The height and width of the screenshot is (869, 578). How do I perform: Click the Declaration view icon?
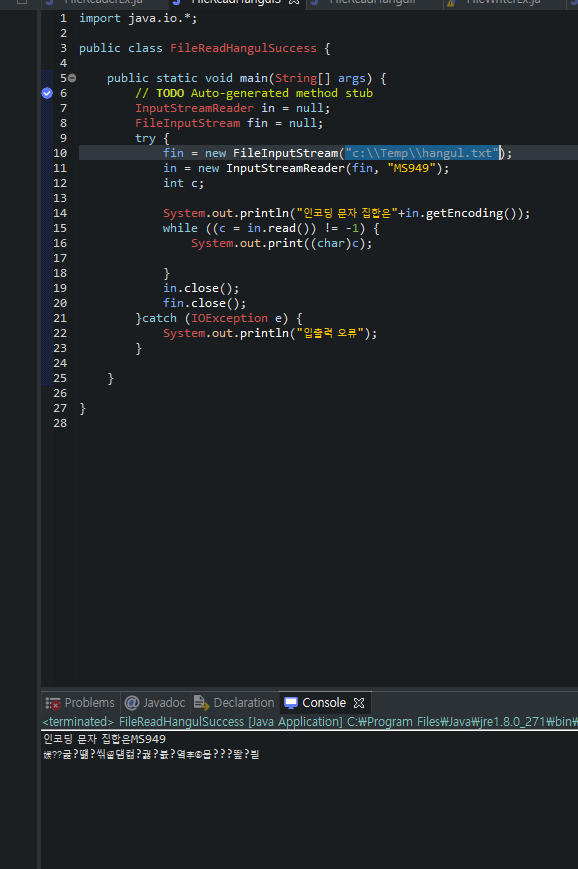tap(202, 703)
